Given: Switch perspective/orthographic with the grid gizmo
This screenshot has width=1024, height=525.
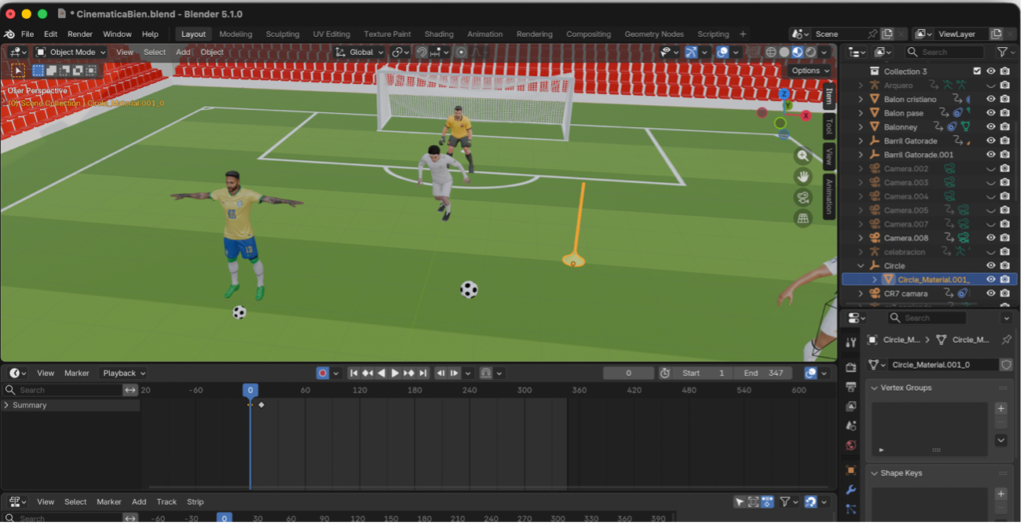Looking at the screenshot, I should click(x=804, y=219).
